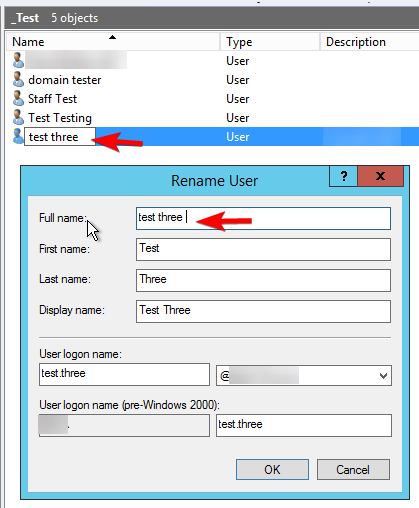Viewport: 419px width, 508px height.
Task: Click the User logon name field
Action: click(124, 375)
